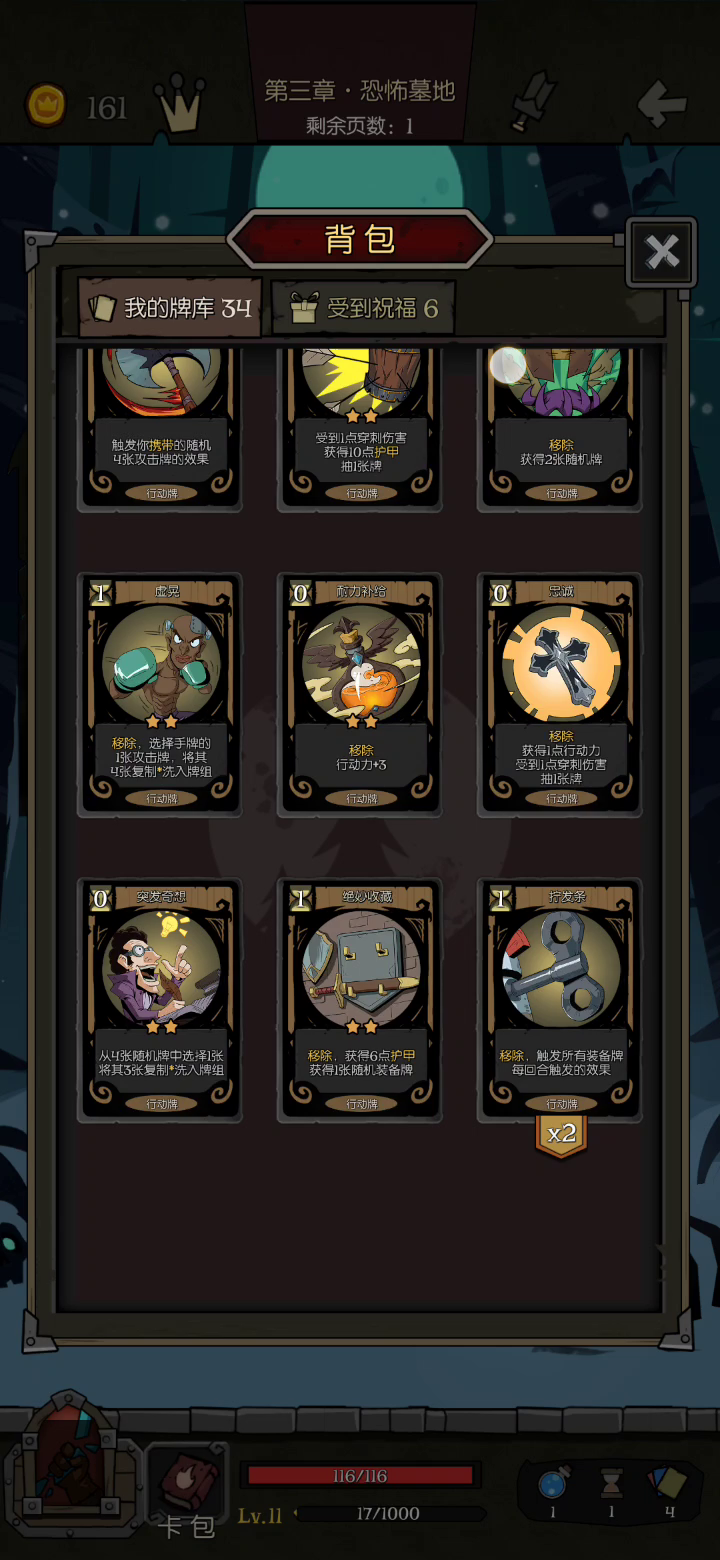
Task: Tap the axe card at top left
Action: click(160, 425)
